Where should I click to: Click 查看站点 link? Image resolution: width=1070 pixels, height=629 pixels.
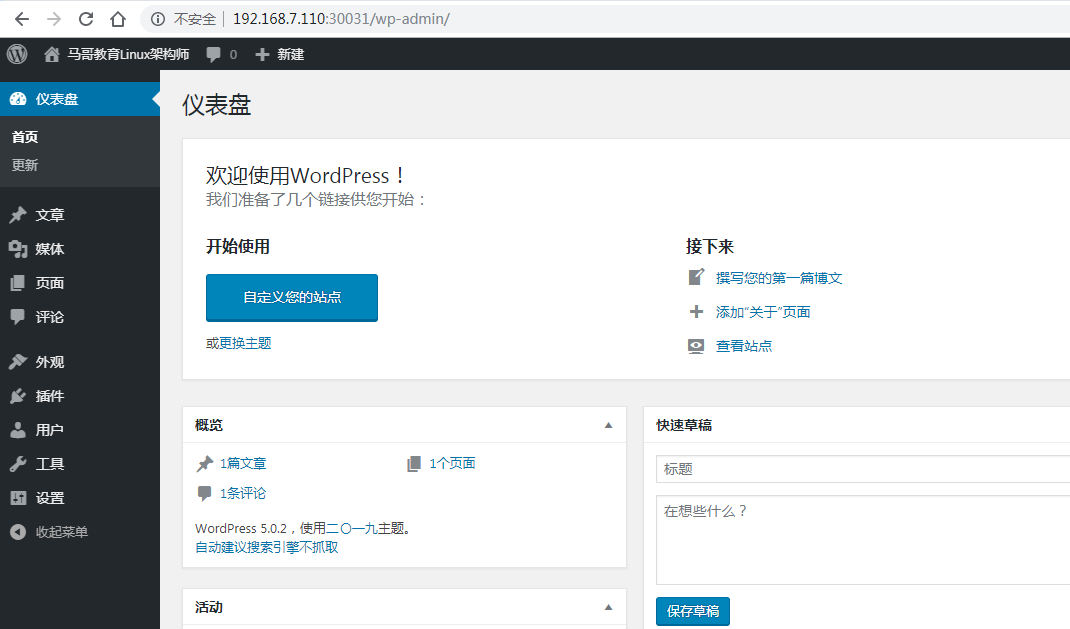(x=744, y=347)
